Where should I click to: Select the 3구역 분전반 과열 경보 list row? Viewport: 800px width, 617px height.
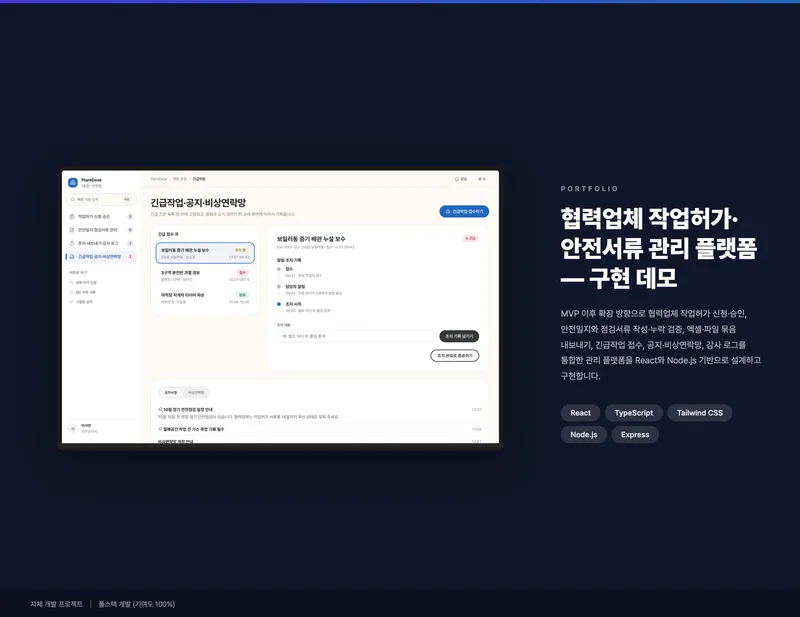205,276
